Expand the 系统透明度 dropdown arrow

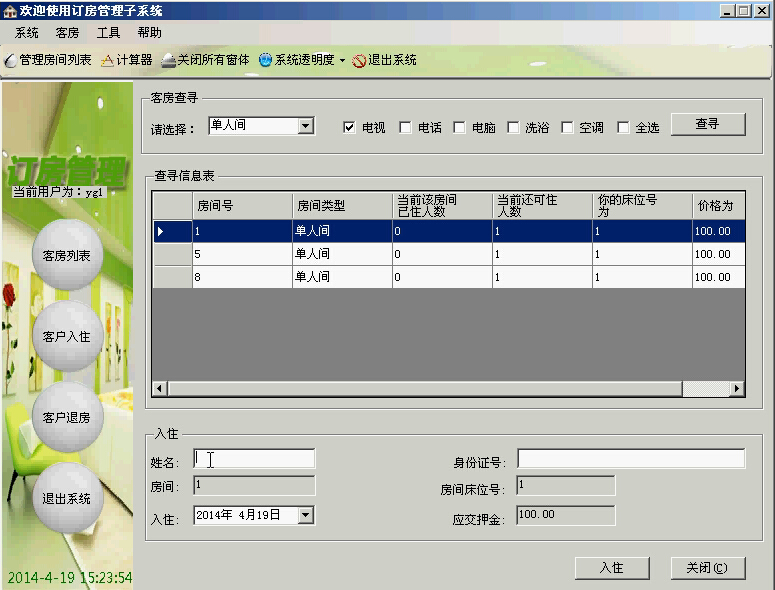342,61
